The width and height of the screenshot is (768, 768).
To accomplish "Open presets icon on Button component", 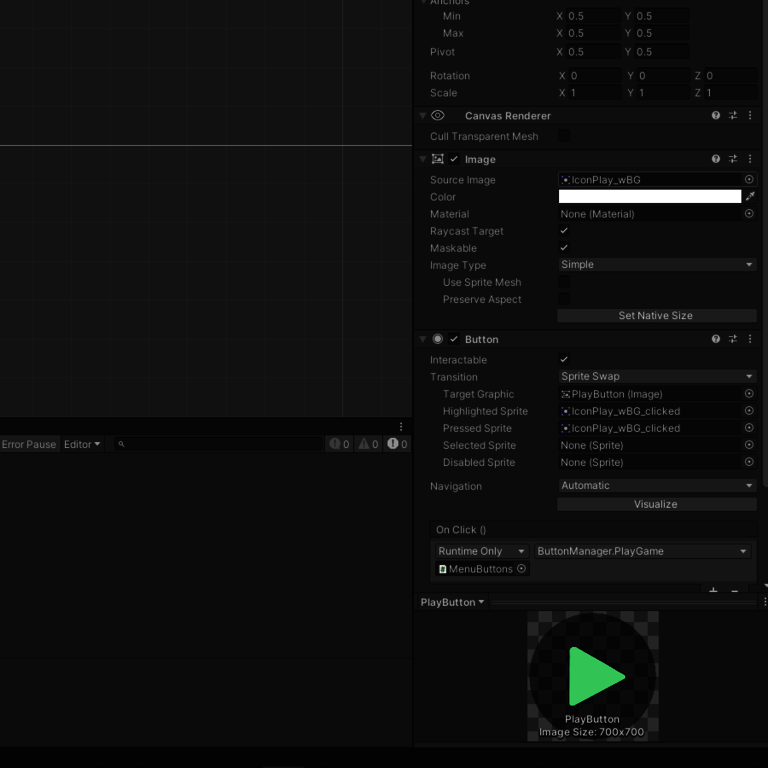I will tap(733, 339).
